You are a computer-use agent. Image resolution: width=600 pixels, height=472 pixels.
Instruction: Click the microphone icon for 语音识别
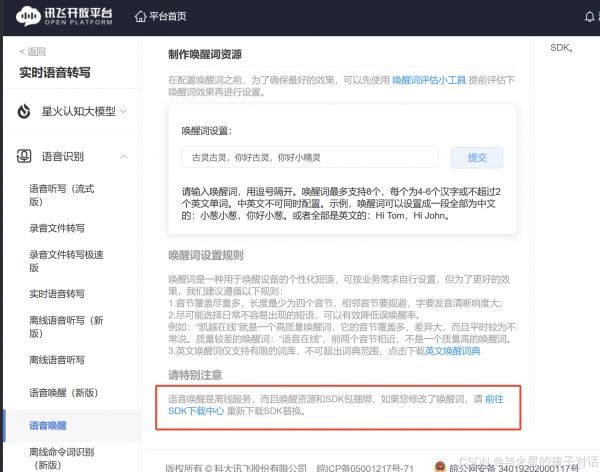(24, 156)
